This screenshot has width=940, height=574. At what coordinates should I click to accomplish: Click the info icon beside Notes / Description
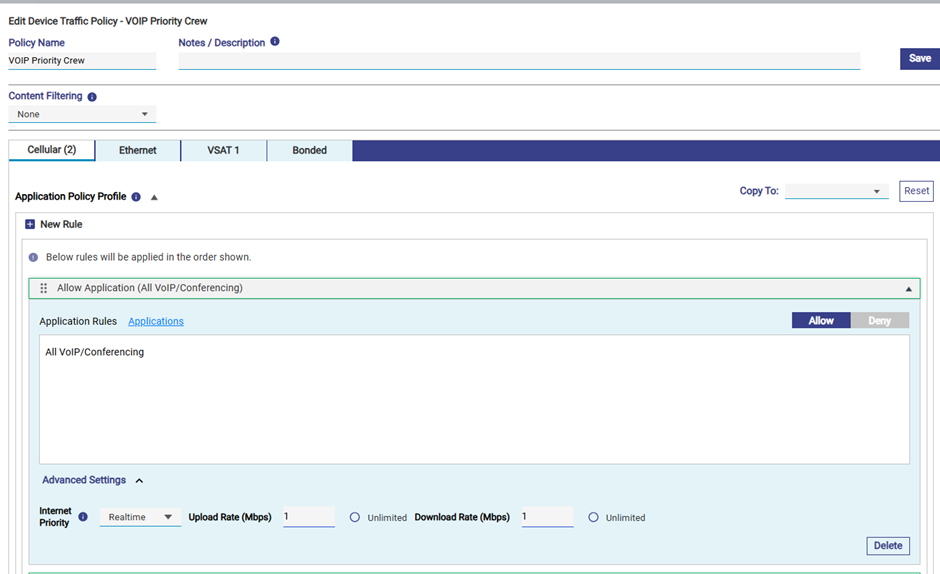pos(275,42)
